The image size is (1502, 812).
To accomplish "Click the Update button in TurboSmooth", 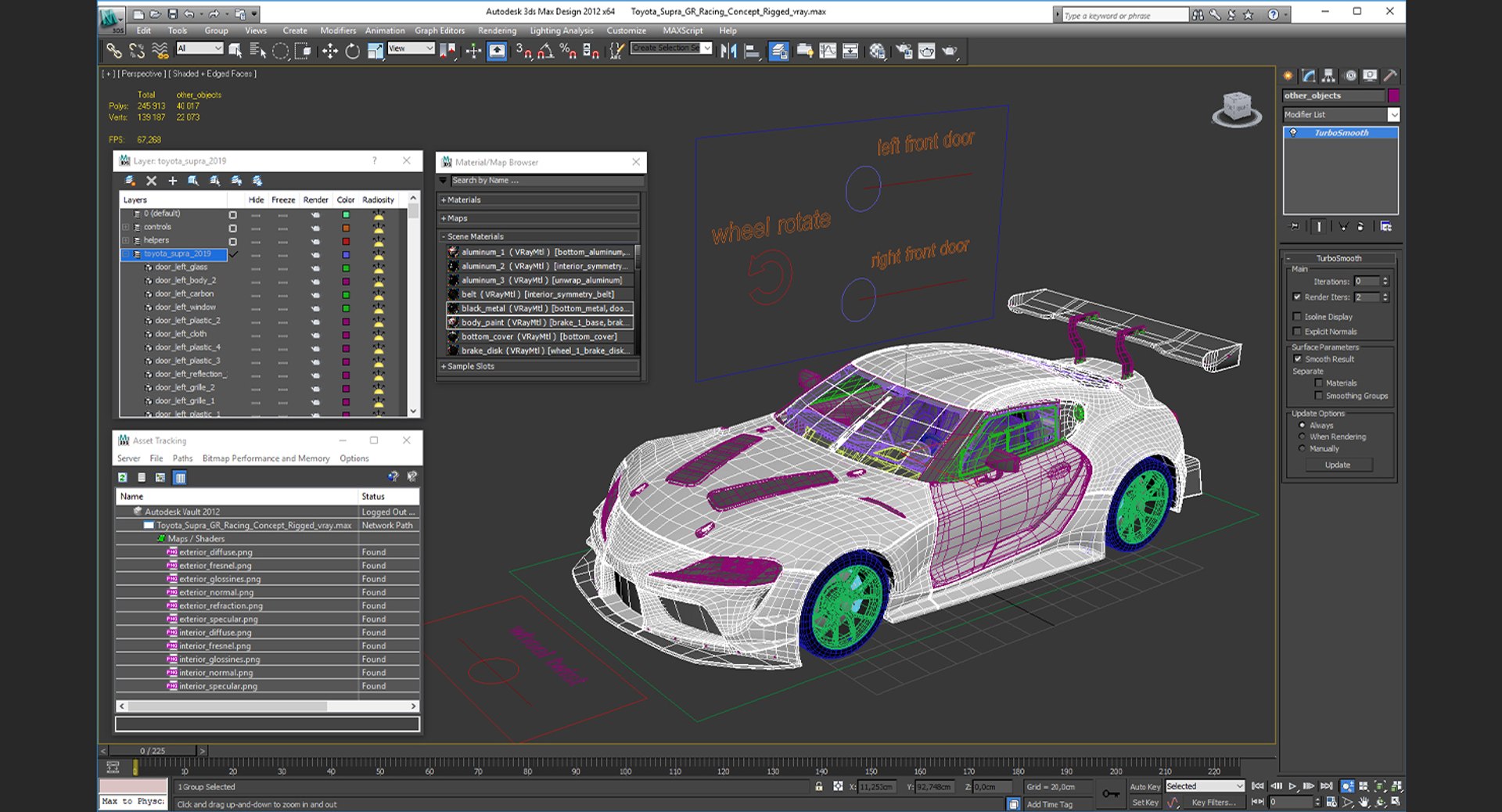I will [1338, 465].
